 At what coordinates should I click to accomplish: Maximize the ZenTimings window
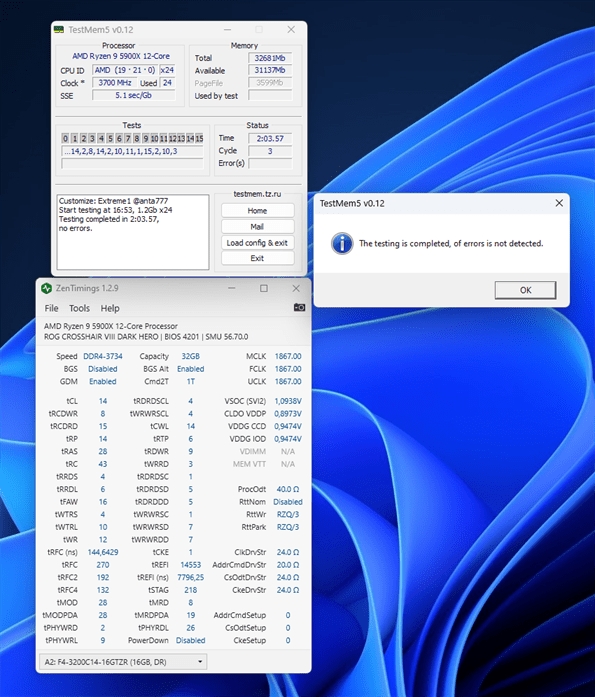pos(264,288)
